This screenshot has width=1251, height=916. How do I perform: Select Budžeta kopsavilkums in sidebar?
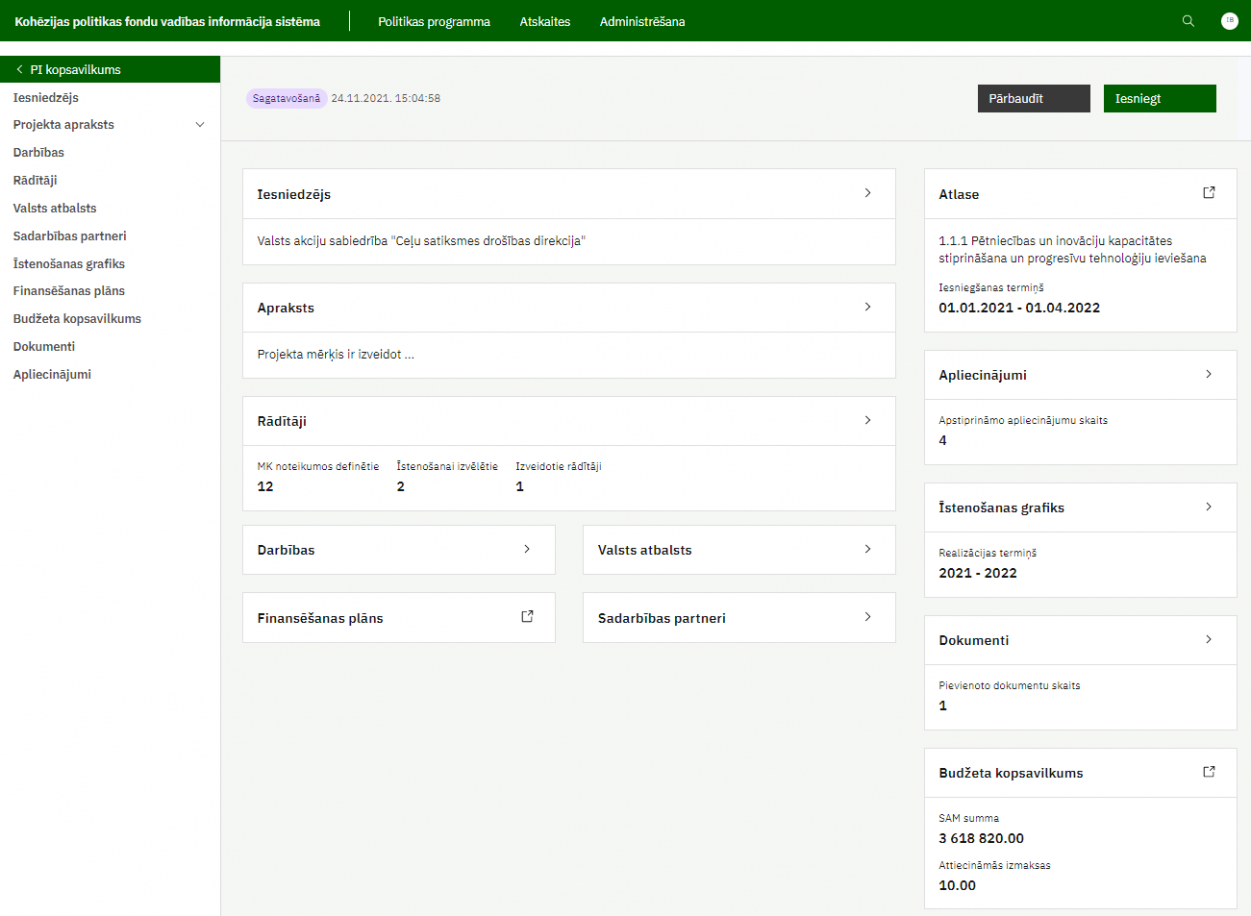77,319
